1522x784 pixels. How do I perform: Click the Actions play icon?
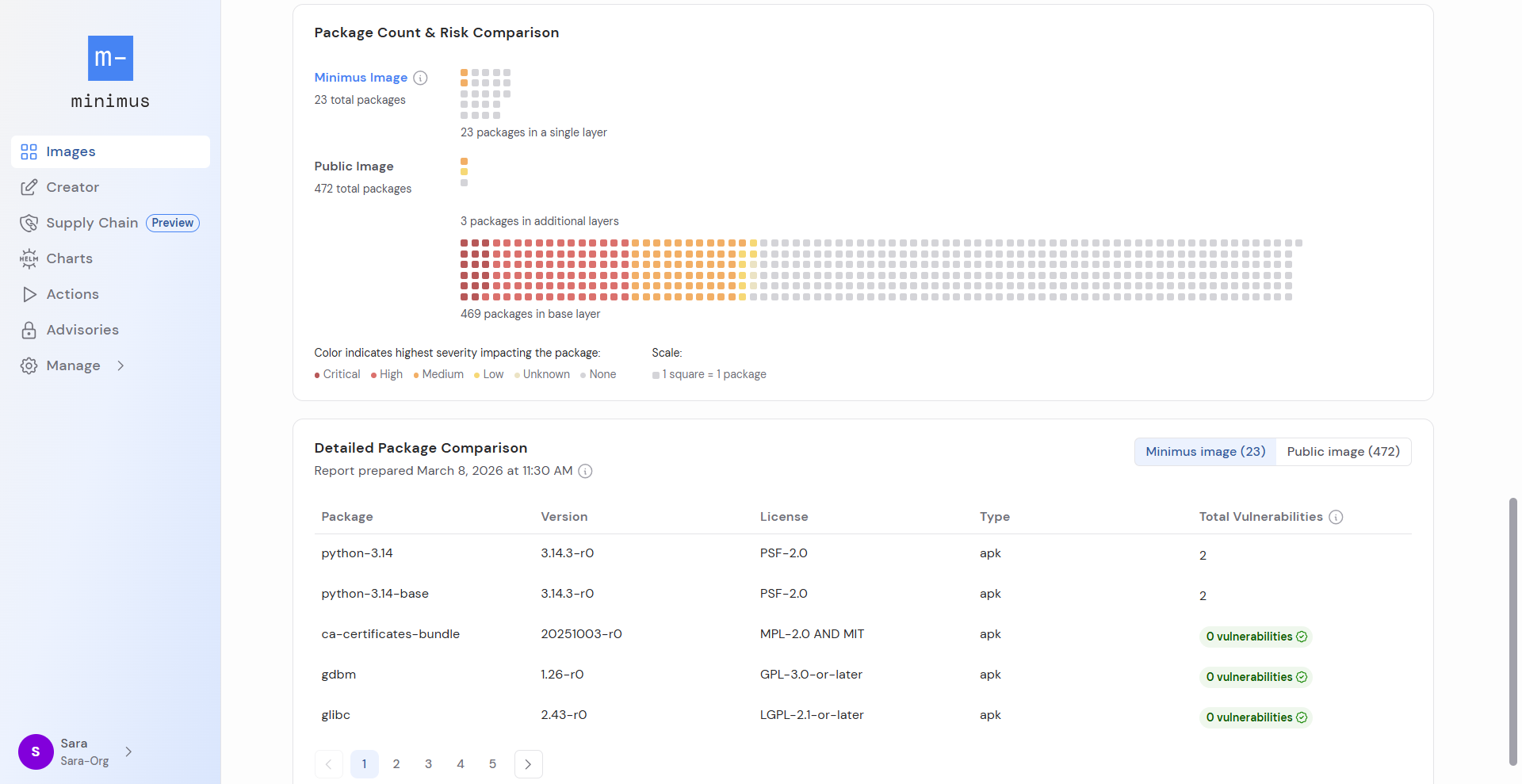[29, 294]
